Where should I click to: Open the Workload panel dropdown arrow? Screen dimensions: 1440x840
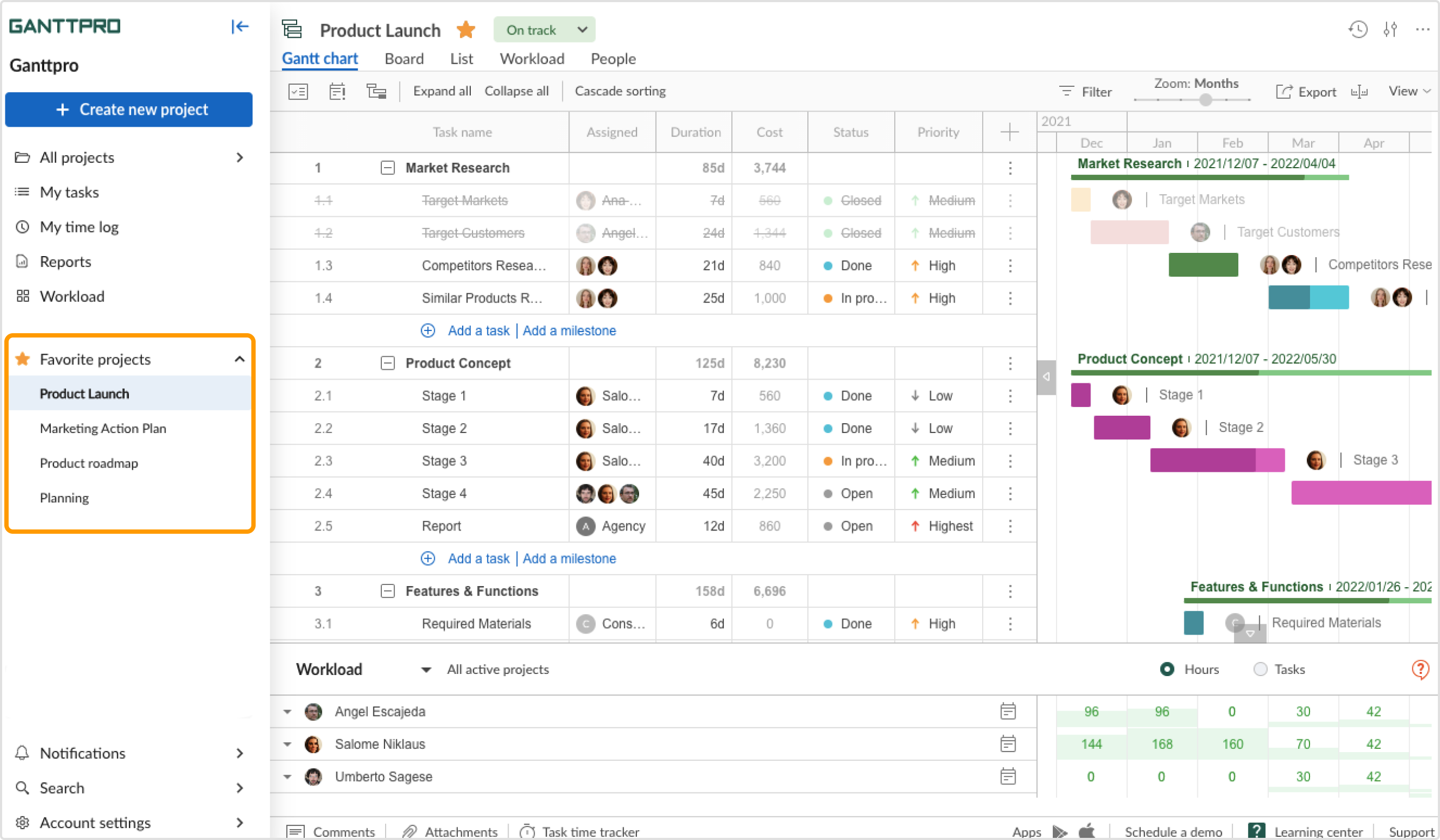coord(426,670)
